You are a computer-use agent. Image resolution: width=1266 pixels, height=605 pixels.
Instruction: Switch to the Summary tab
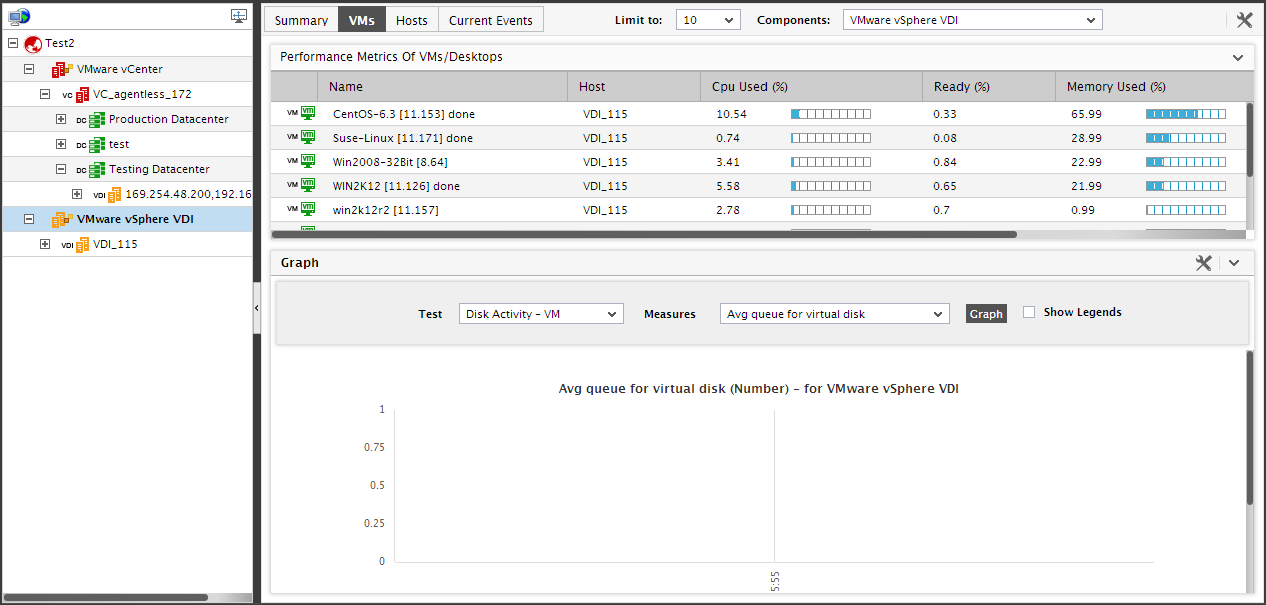tap(301, 20)
